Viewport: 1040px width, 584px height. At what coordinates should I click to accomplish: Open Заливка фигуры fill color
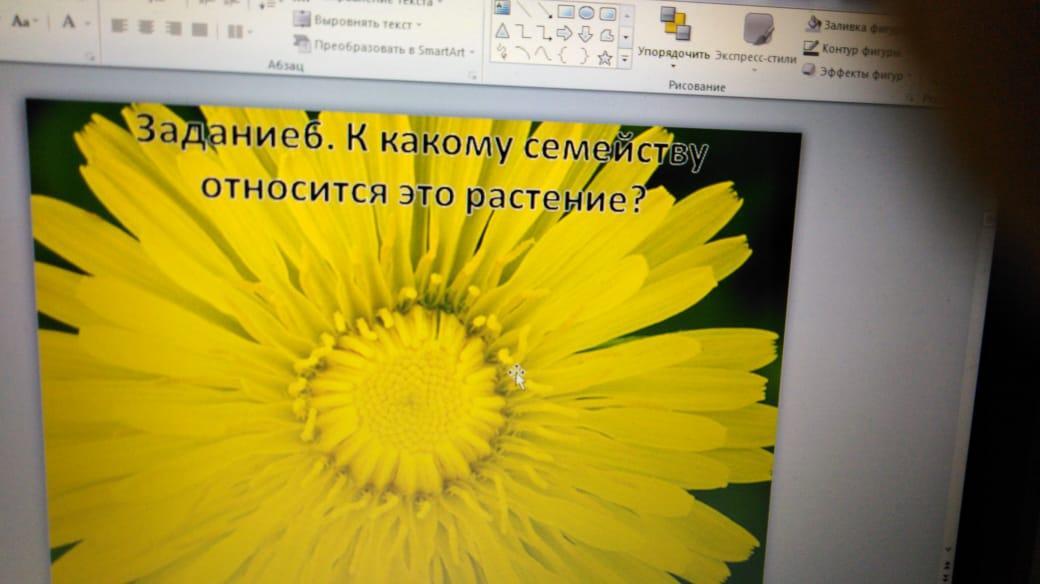[x=854, y=25]
